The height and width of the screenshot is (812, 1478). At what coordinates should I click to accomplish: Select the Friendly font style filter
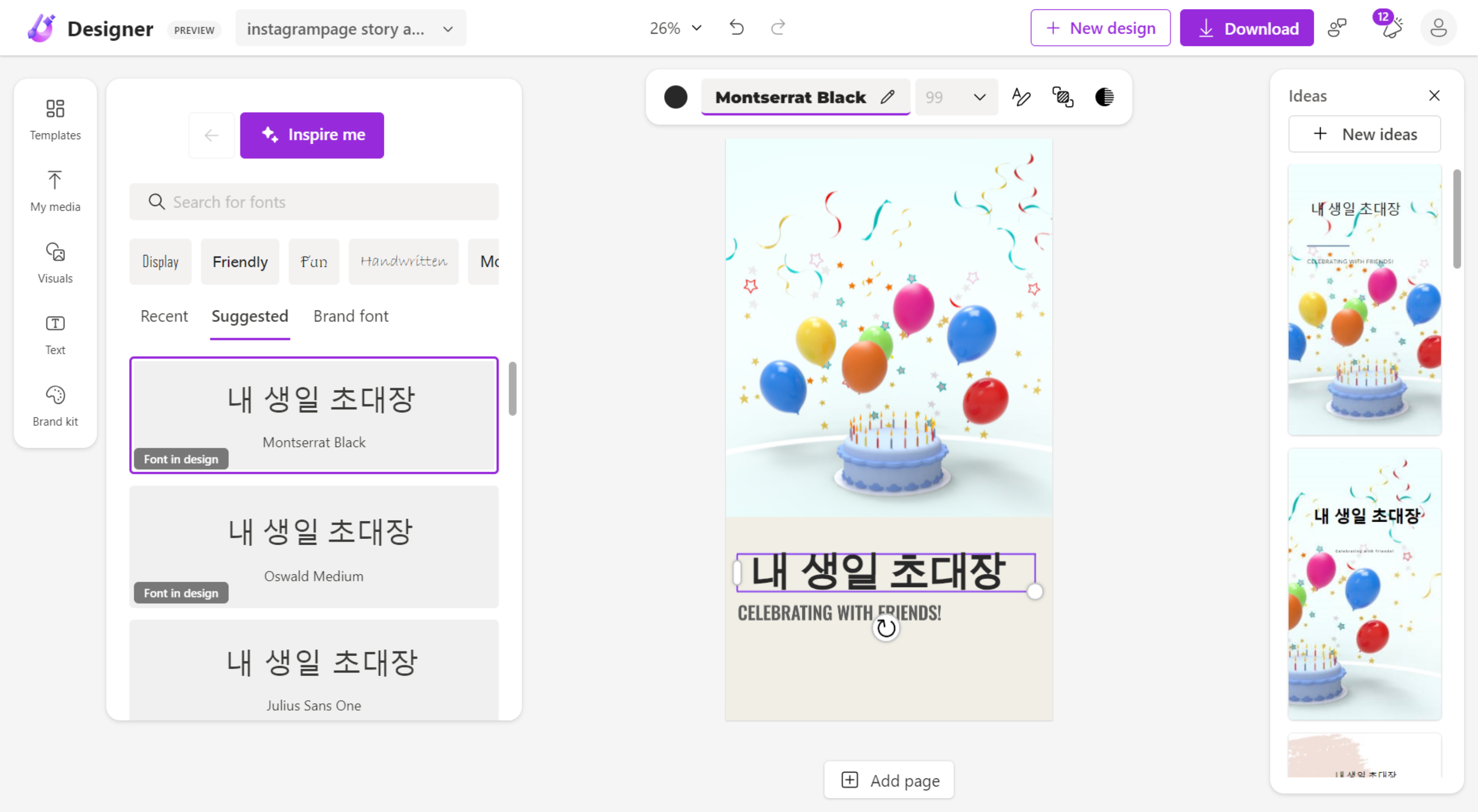(x=240, y=261)
